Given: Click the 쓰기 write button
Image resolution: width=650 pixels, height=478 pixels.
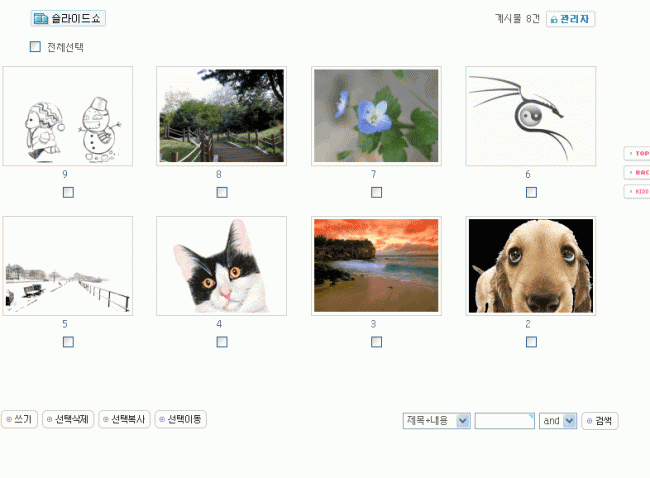Looking at the screenshot, I should (x=19, y=419).
